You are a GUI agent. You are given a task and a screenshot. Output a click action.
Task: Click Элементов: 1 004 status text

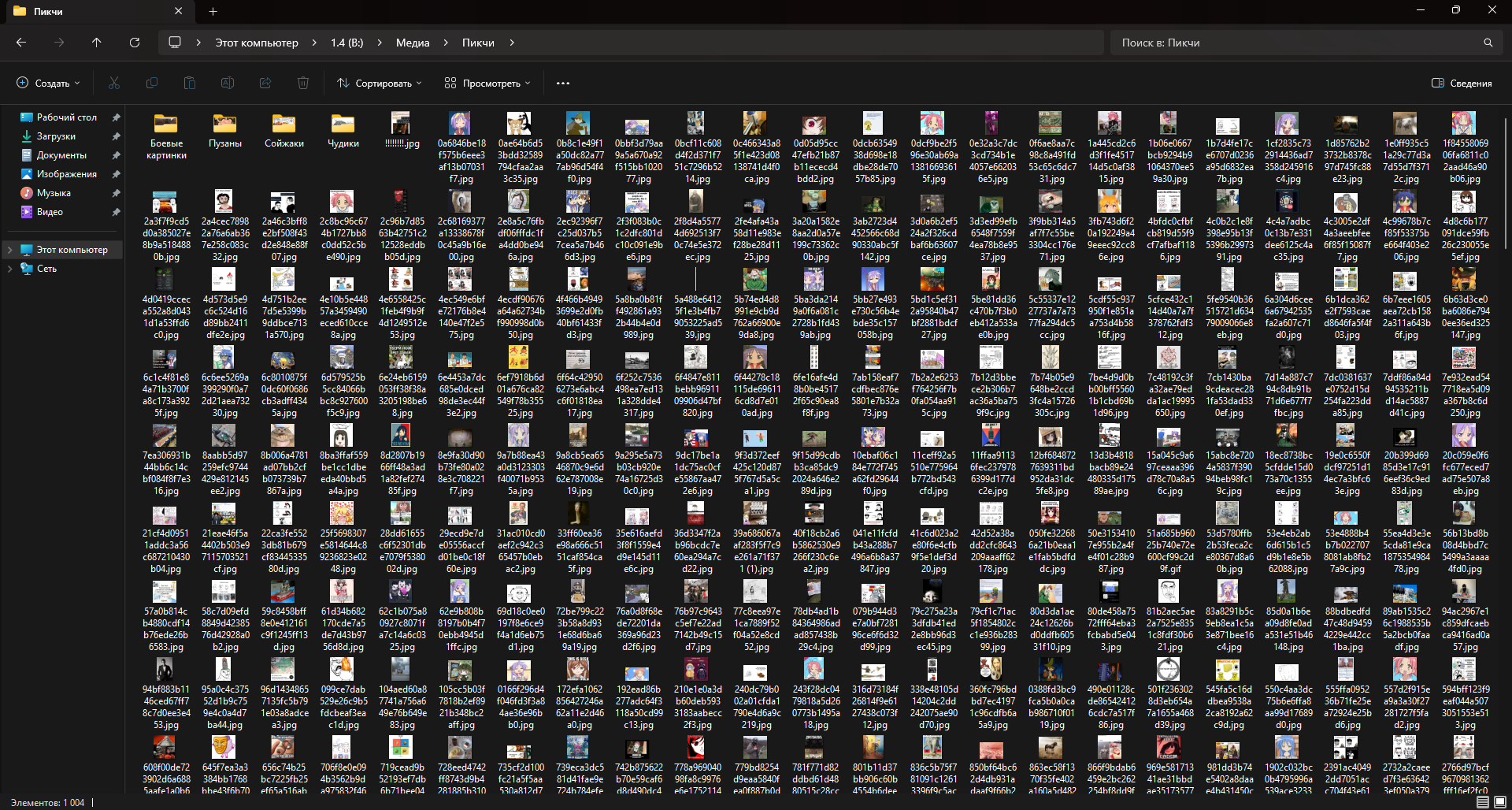click(47, 802)
